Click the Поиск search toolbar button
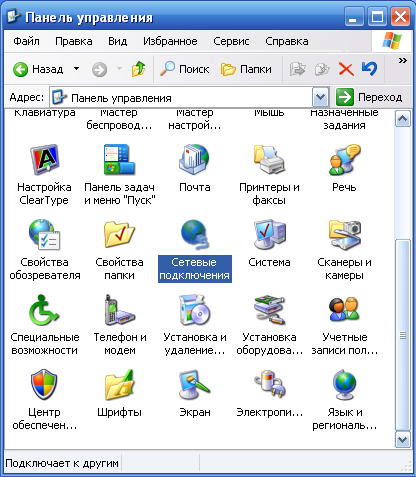This screenshot has width=416, height=477. pyautogui.click(x=184, y=69)
